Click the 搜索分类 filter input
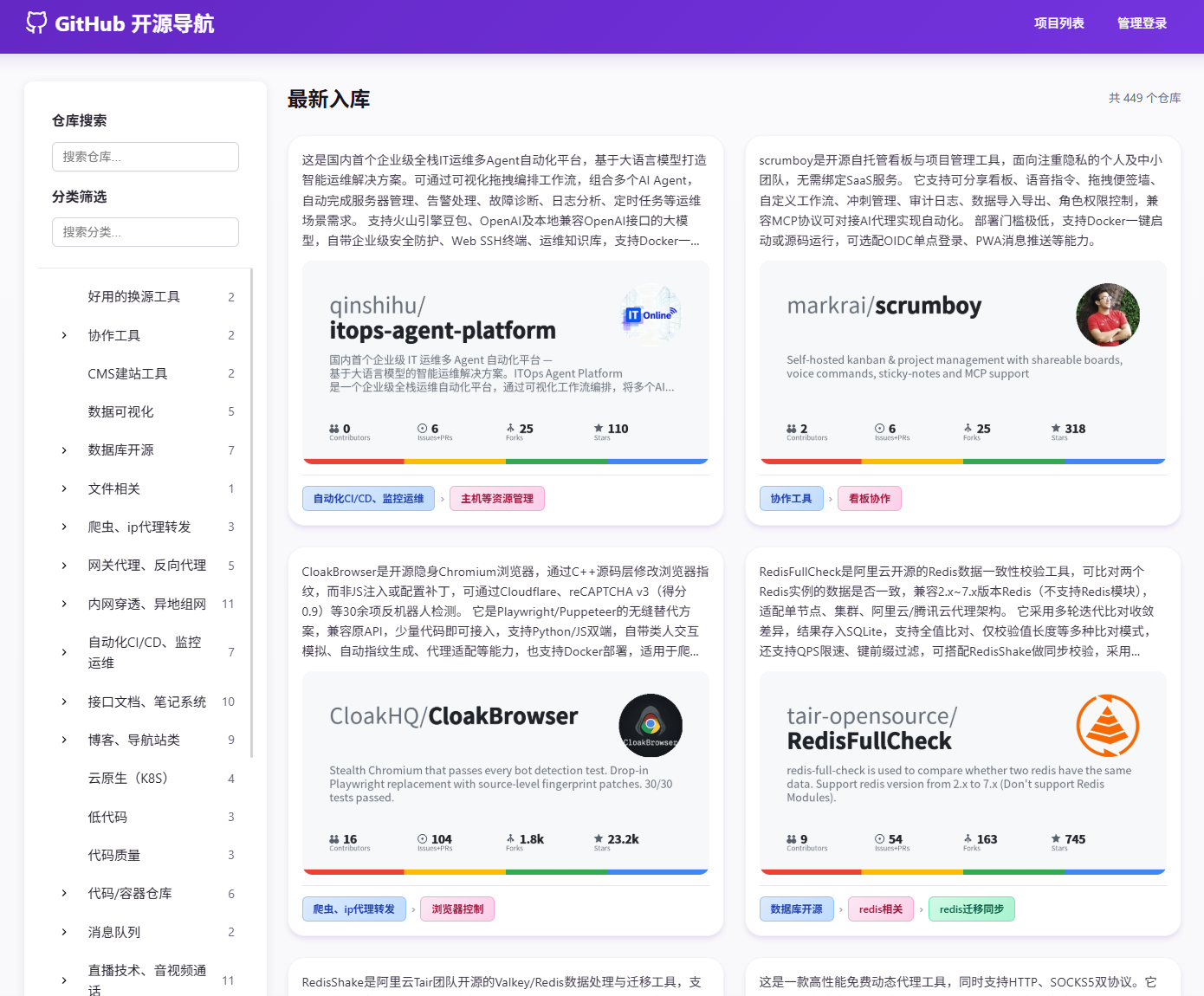 tap(146, 232)
